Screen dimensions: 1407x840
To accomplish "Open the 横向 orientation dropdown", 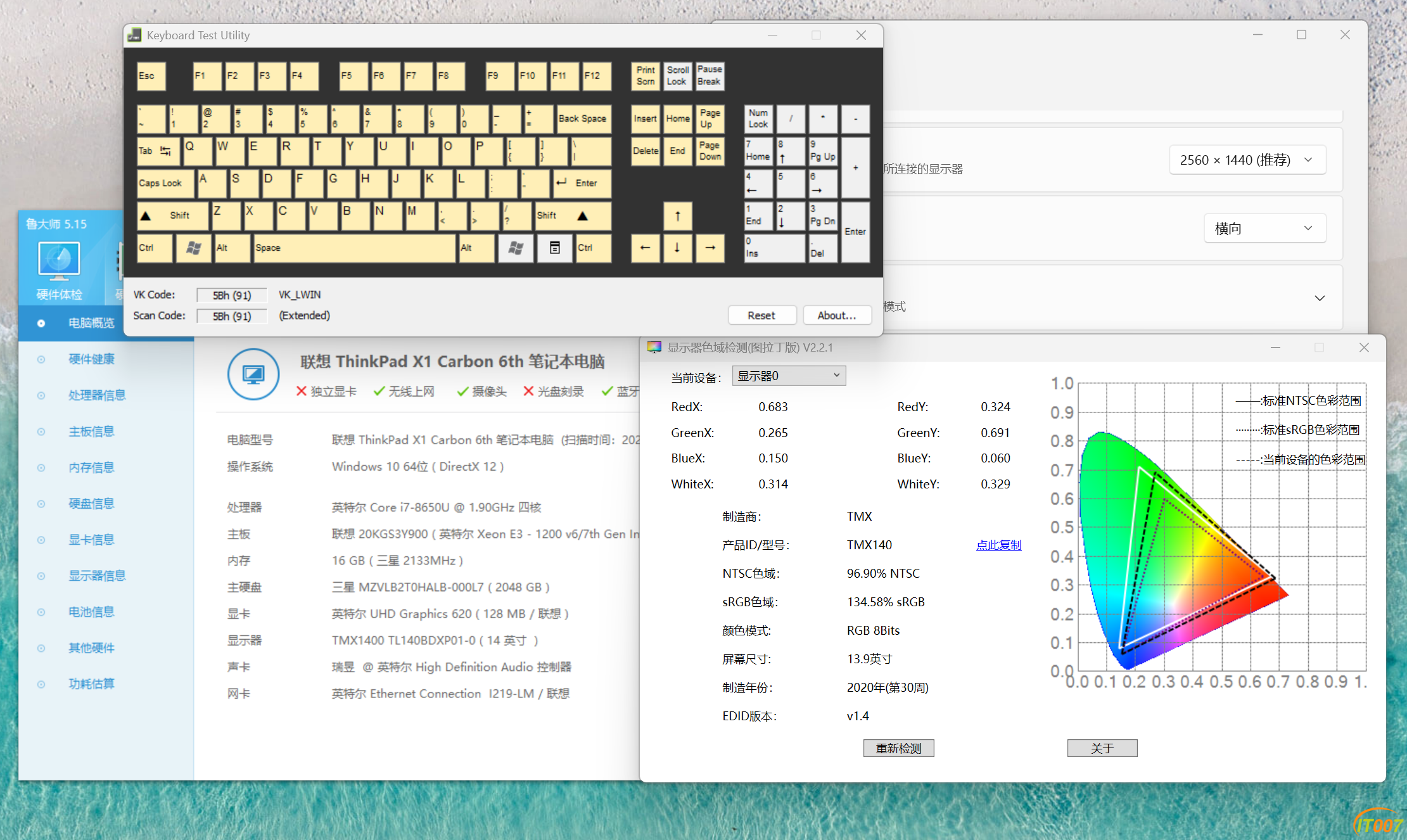I will (x=1264, y=229).
